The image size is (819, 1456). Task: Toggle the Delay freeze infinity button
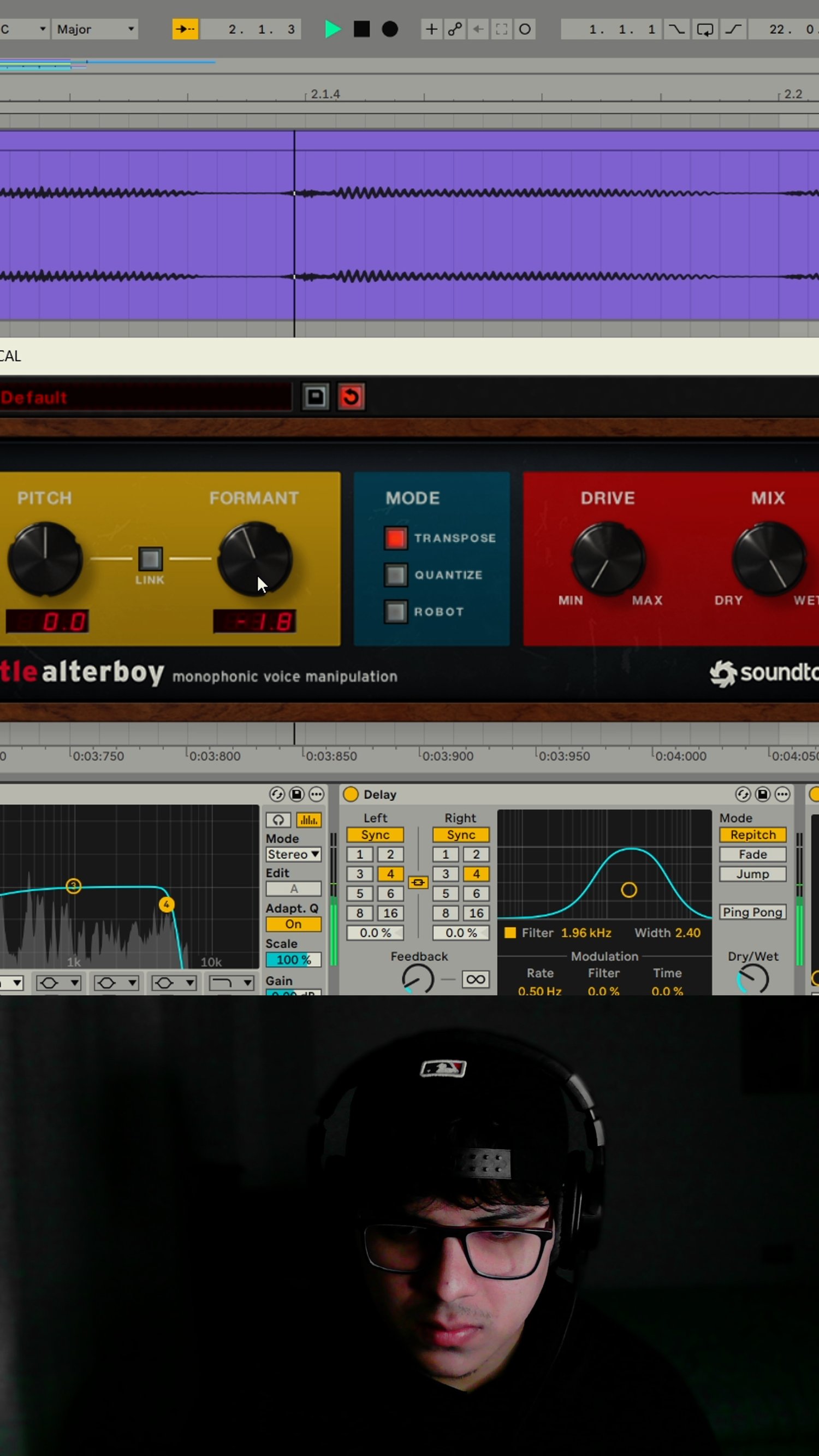click(476, 980)
